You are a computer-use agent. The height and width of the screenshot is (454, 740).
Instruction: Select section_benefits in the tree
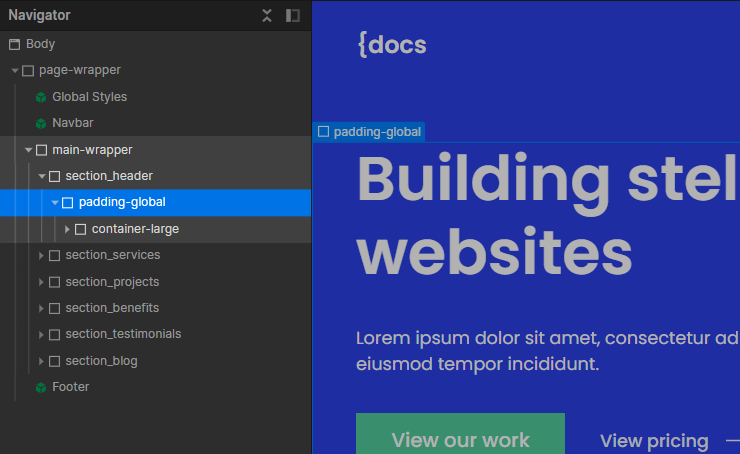click(x=112, y=308)
